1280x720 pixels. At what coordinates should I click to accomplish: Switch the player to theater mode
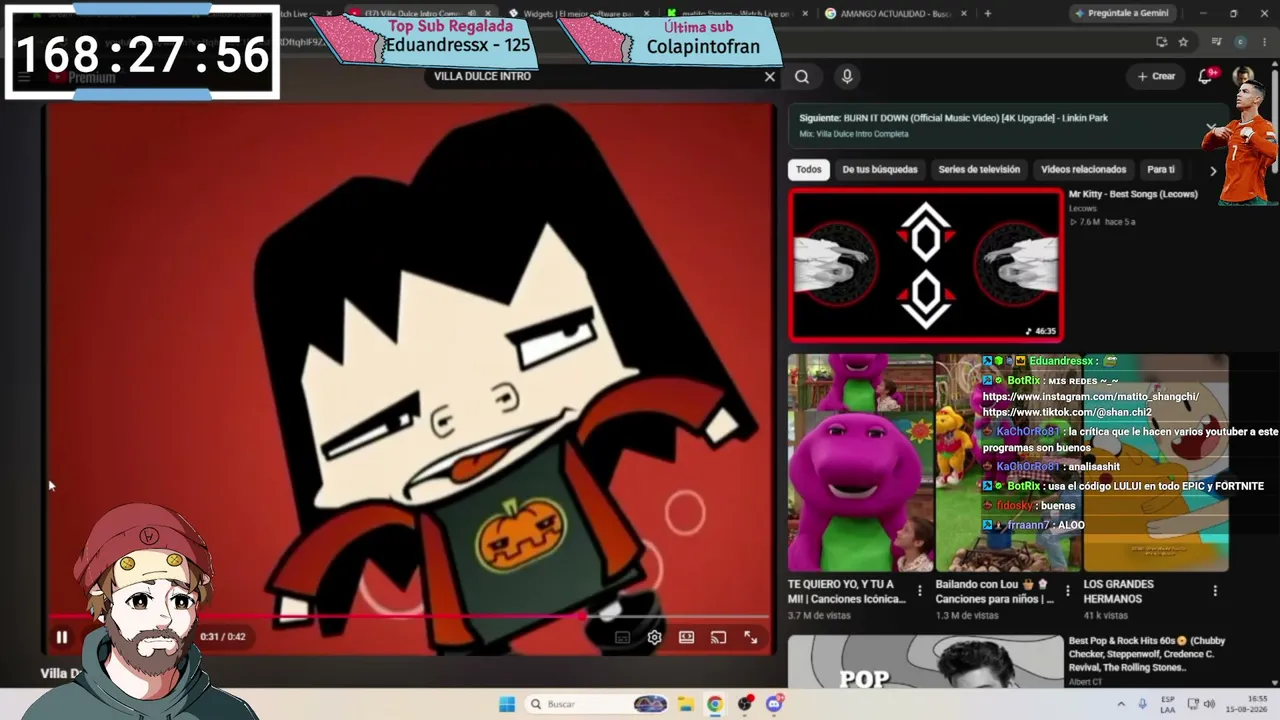(686, 637)
